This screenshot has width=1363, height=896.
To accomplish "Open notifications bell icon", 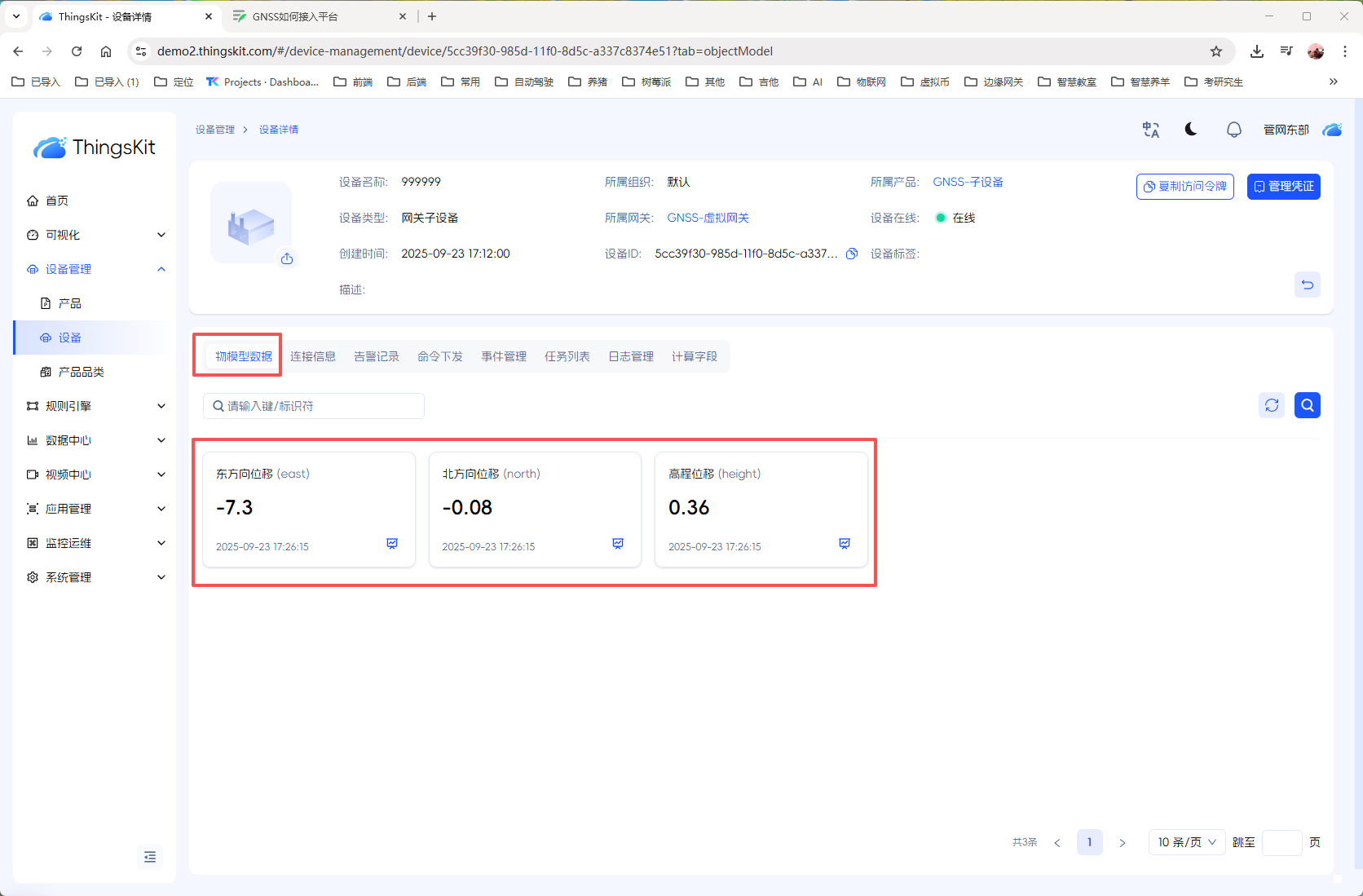I will pyautogui.click(x=1233, y=130).
